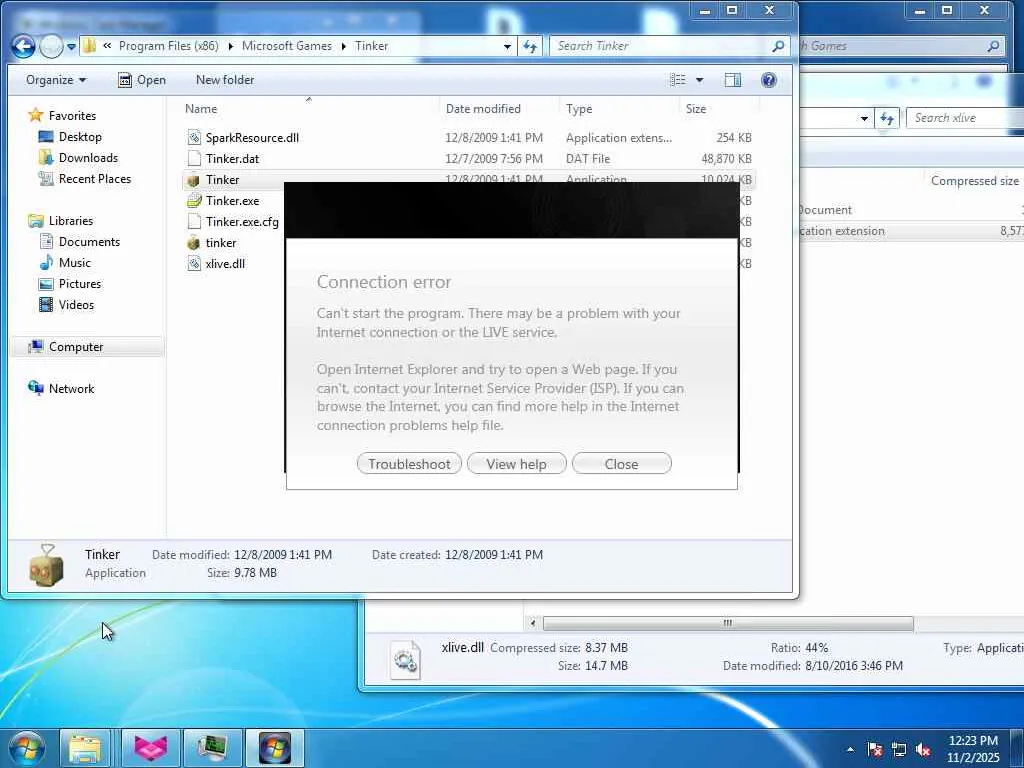Open Libraries in the navigation pane
This screenshot has height=768, width=1024.
(x=71, y=221)
